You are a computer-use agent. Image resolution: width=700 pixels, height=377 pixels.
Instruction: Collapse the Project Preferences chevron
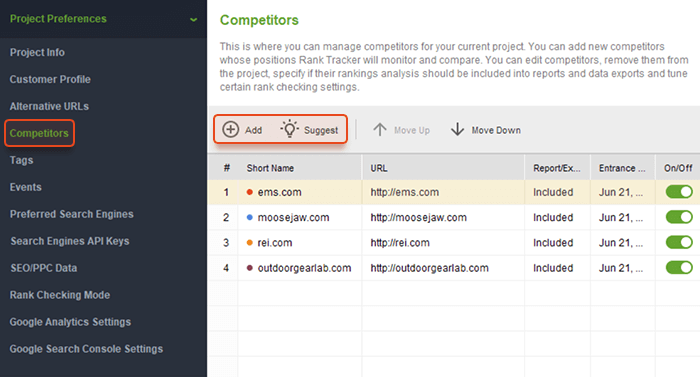[x=193, y=20]
